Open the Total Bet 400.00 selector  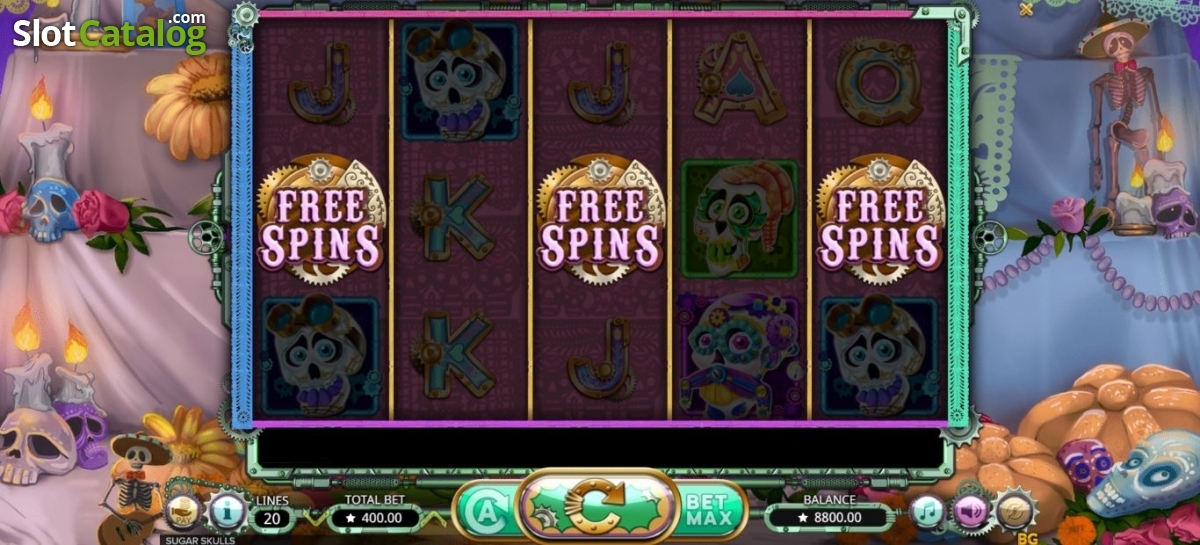(375, 517)
